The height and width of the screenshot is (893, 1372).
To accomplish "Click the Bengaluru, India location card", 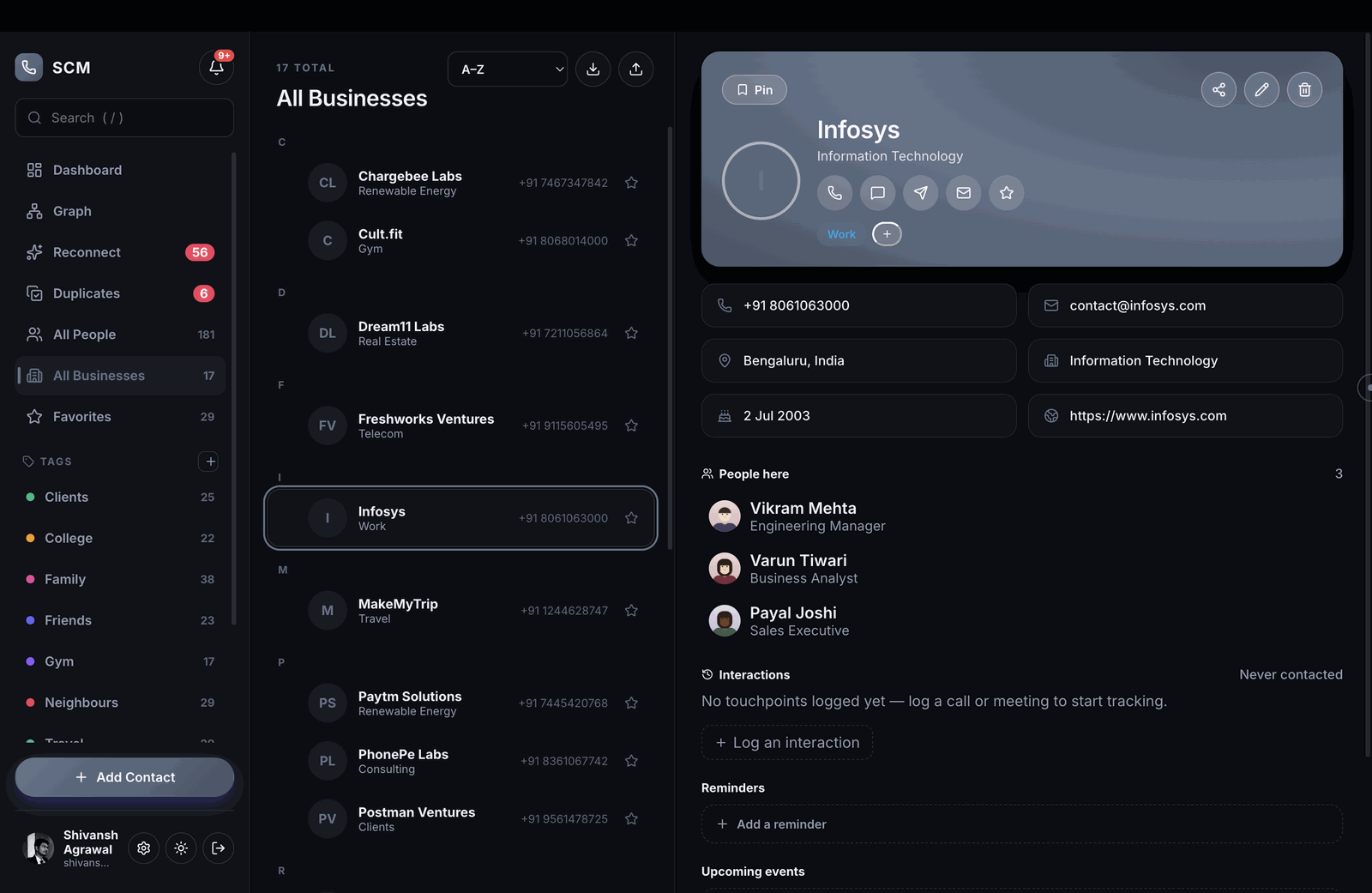I will (858, 361).
